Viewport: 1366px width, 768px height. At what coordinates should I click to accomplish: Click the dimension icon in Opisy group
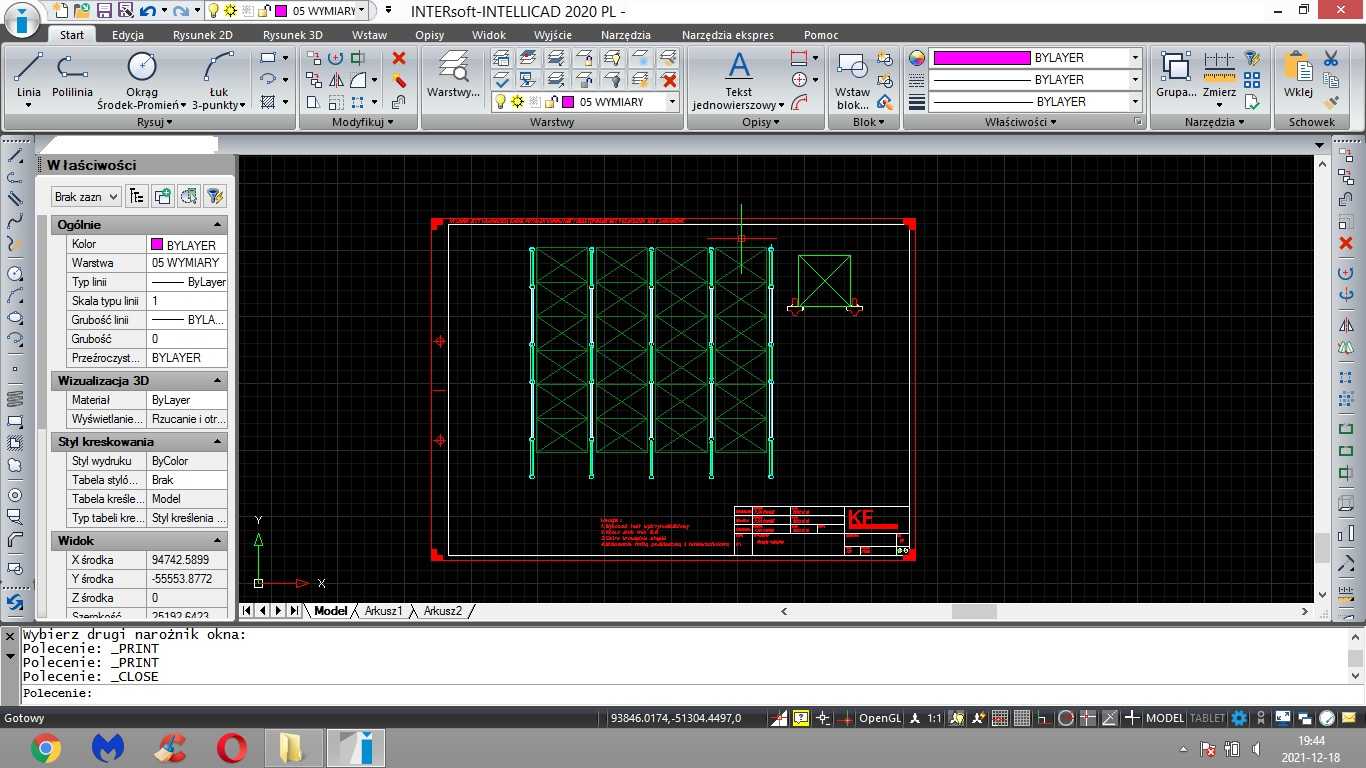coord(799,58)
